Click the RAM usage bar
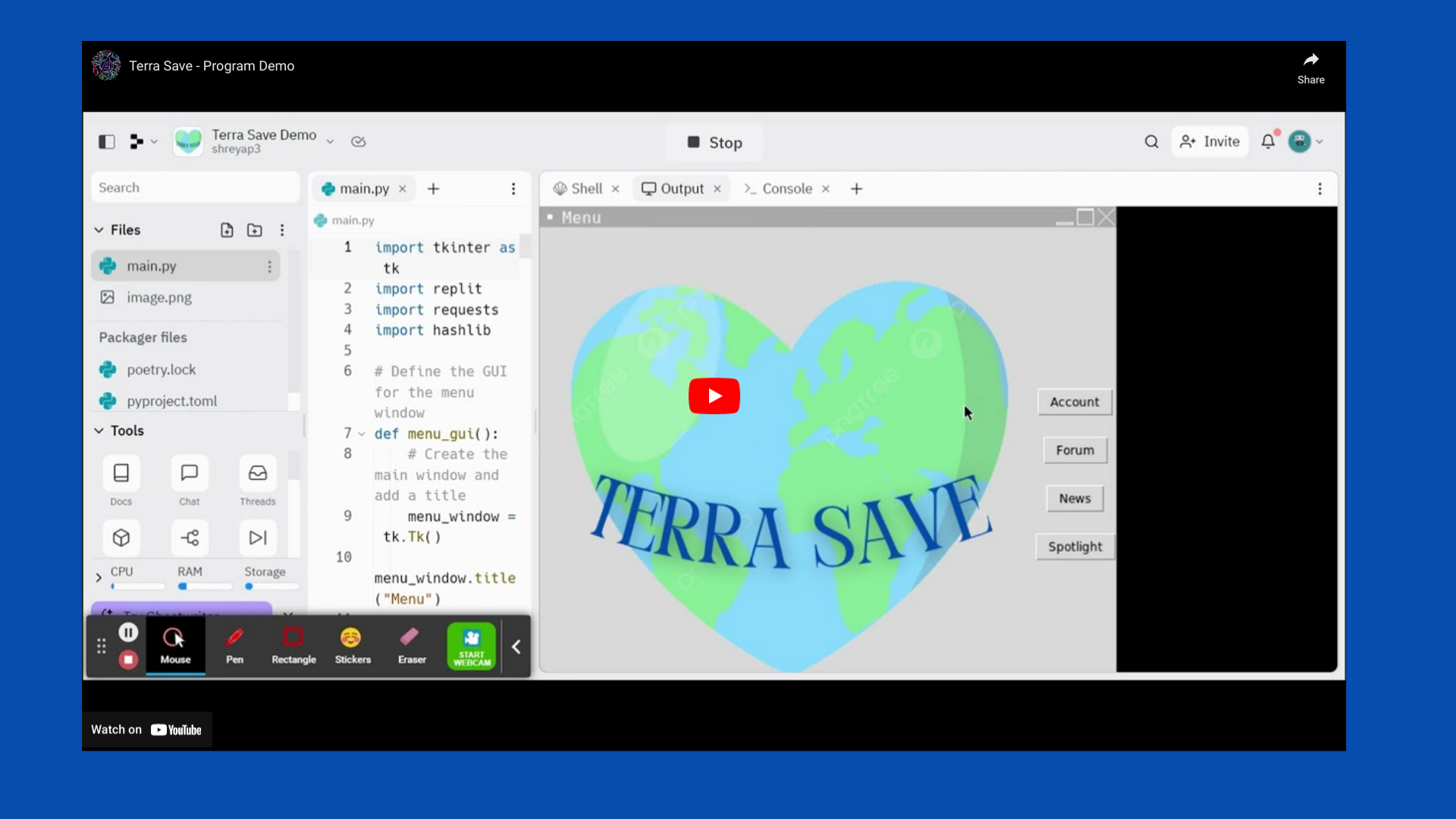Image resolution: width=1456 pixels, height=819 pixels. pos(205,586)
